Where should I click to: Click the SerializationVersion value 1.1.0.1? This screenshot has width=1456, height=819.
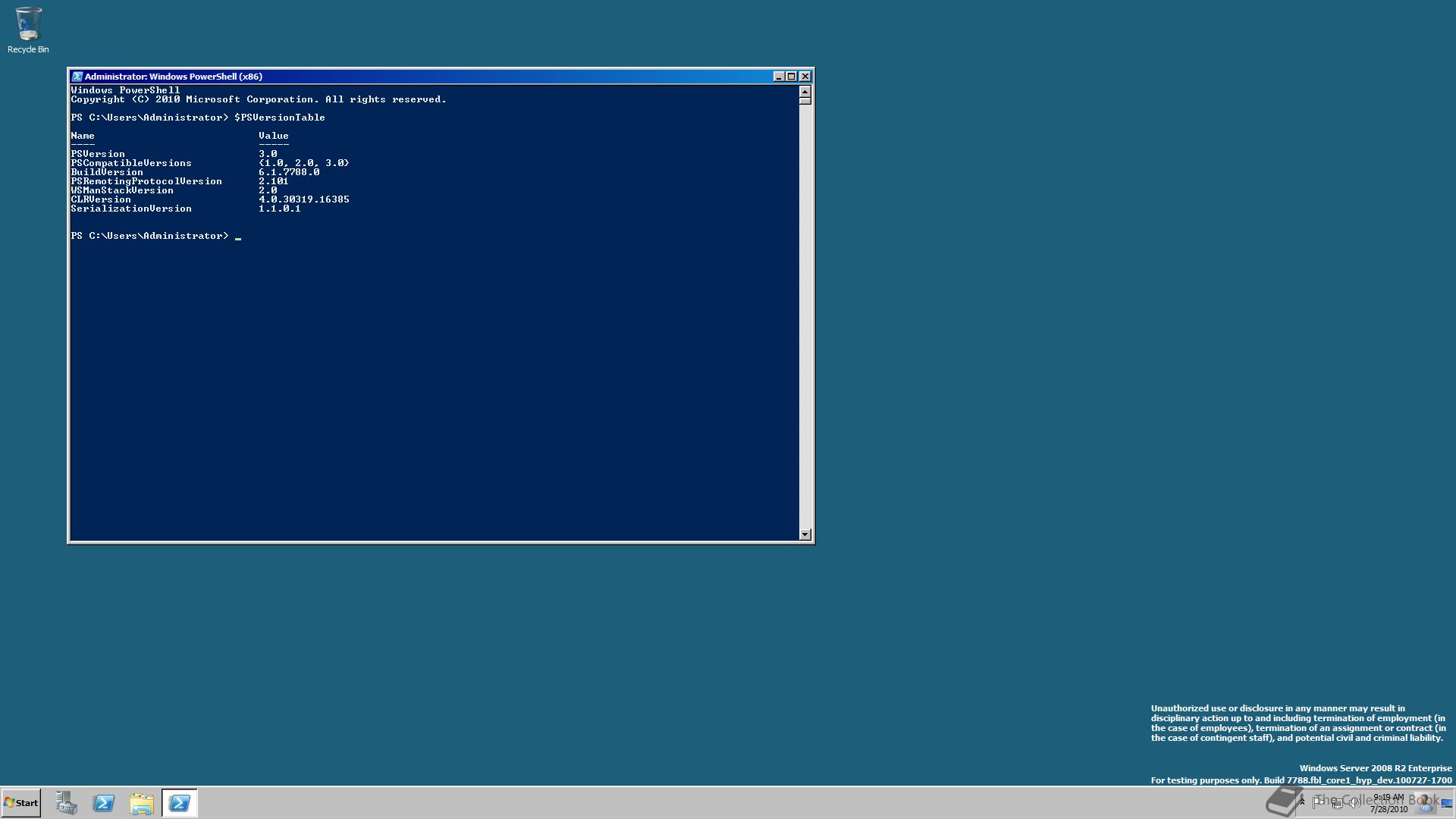click(x=280, y=209)
